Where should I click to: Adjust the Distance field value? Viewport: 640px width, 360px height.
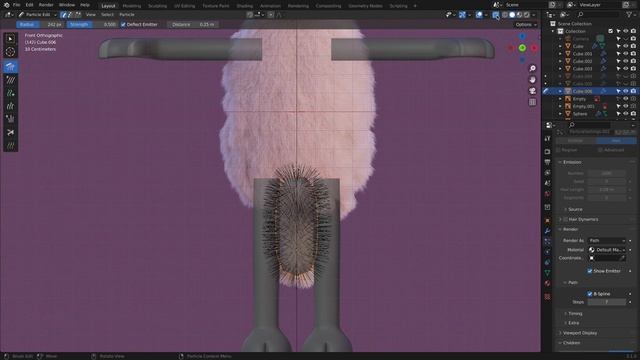[193, 24]
